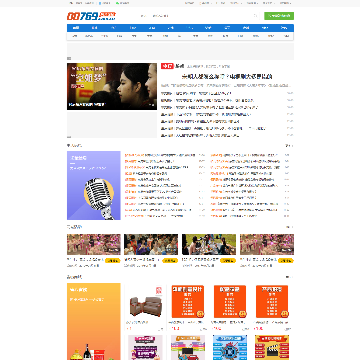Open the large bold news headline
360x360 pixels.
pos(227,77)
